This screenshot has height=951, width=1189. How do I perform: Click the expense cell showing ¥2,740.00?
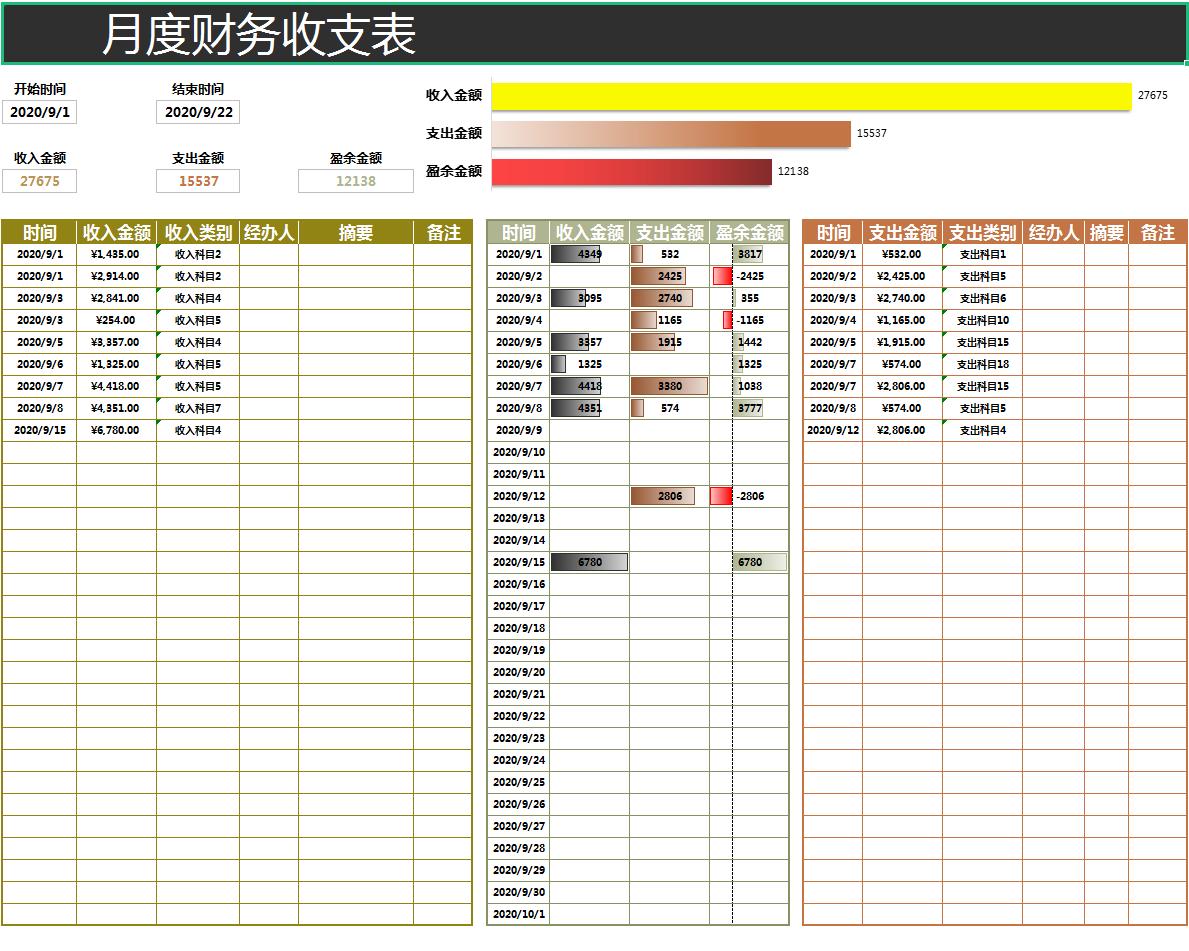[903, 298]
